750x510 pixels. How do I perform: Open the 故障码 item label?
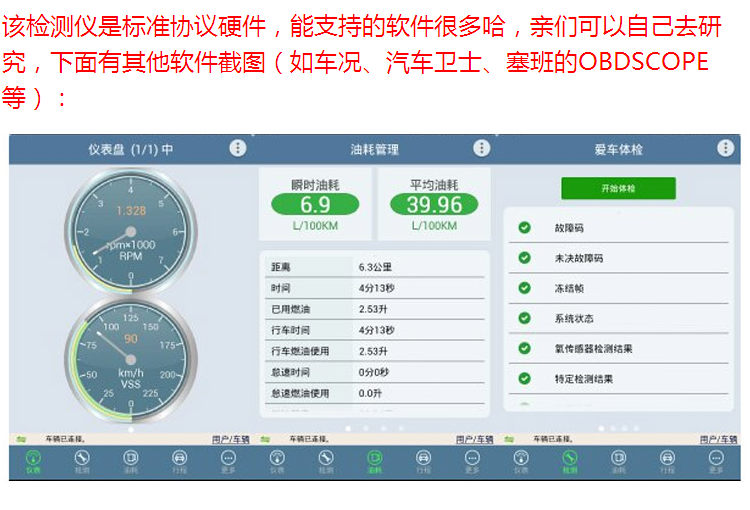tap(569, 228)
